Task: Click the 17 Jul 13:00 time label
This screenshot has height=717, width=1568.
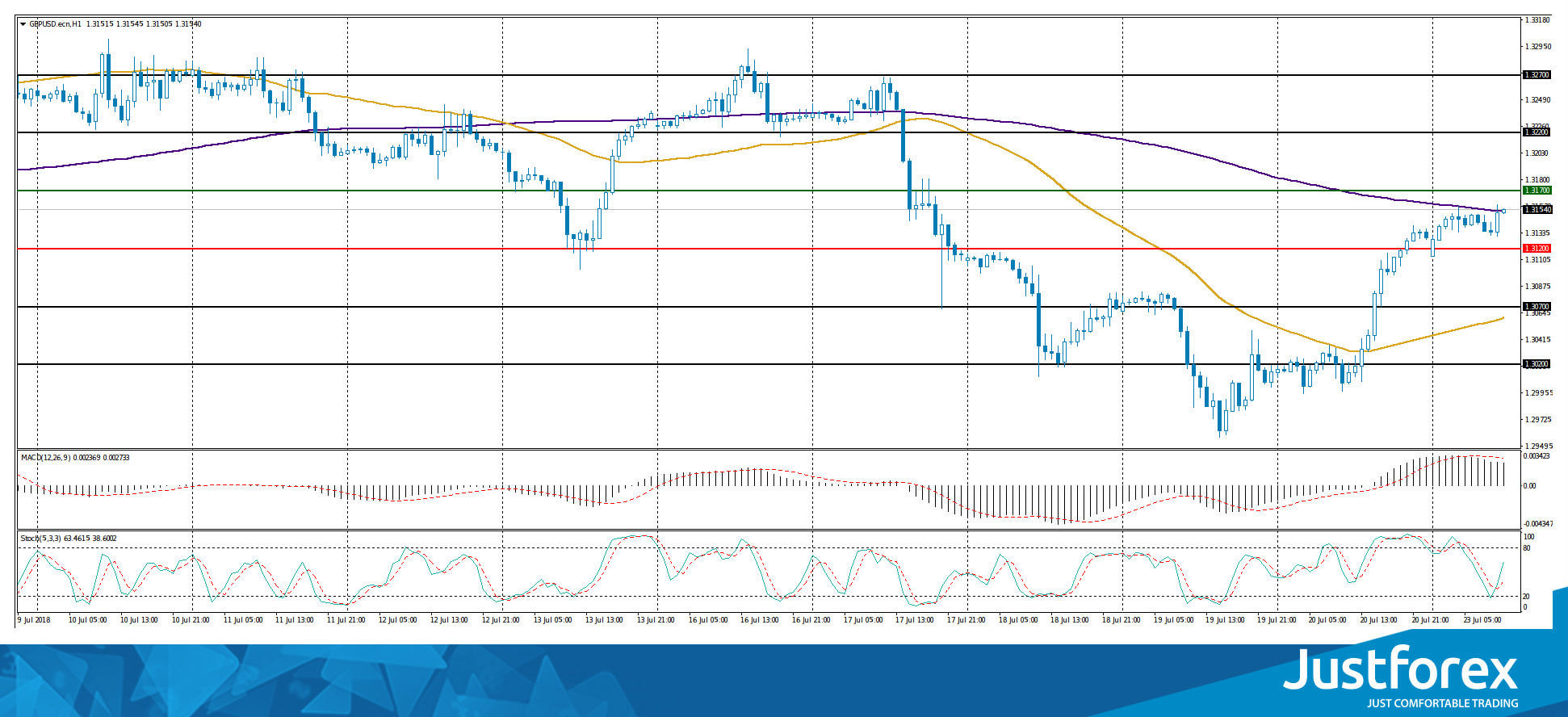Action: coord(915,620)
